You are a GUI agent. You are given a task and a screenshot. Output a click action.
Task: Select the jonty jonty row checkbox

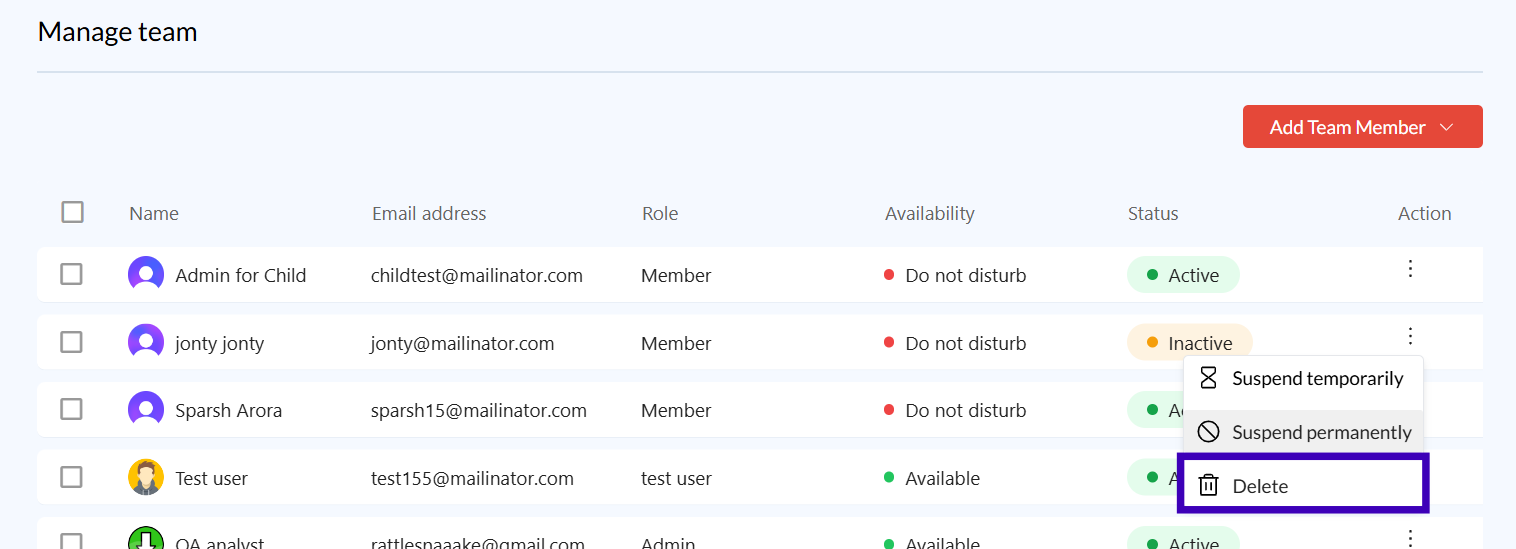pyautogui.click(x=71, y=342)
